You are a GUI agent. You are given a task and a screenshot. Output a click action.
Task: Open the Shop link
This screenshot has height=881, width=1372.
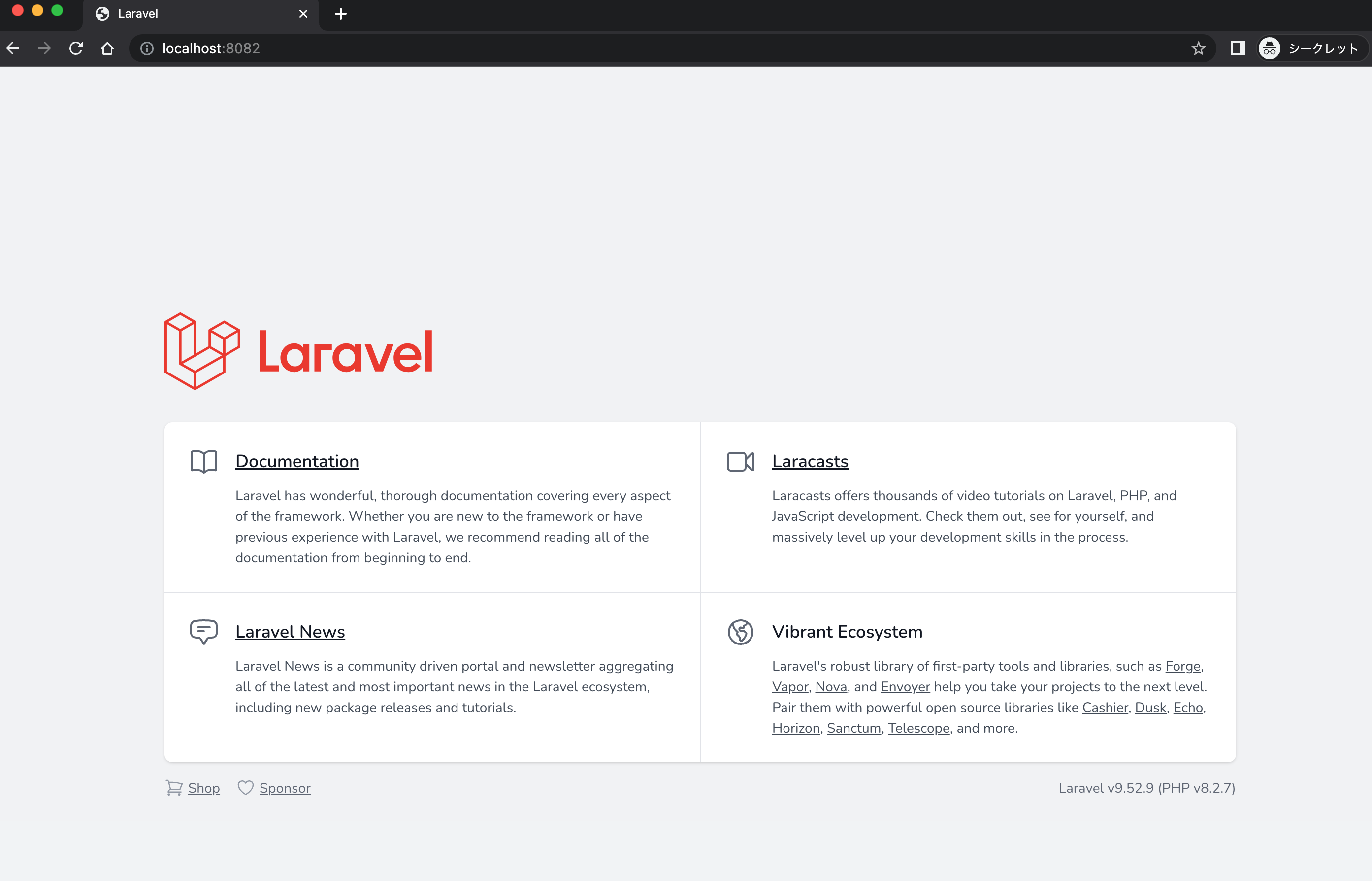[x=204, y=788]
